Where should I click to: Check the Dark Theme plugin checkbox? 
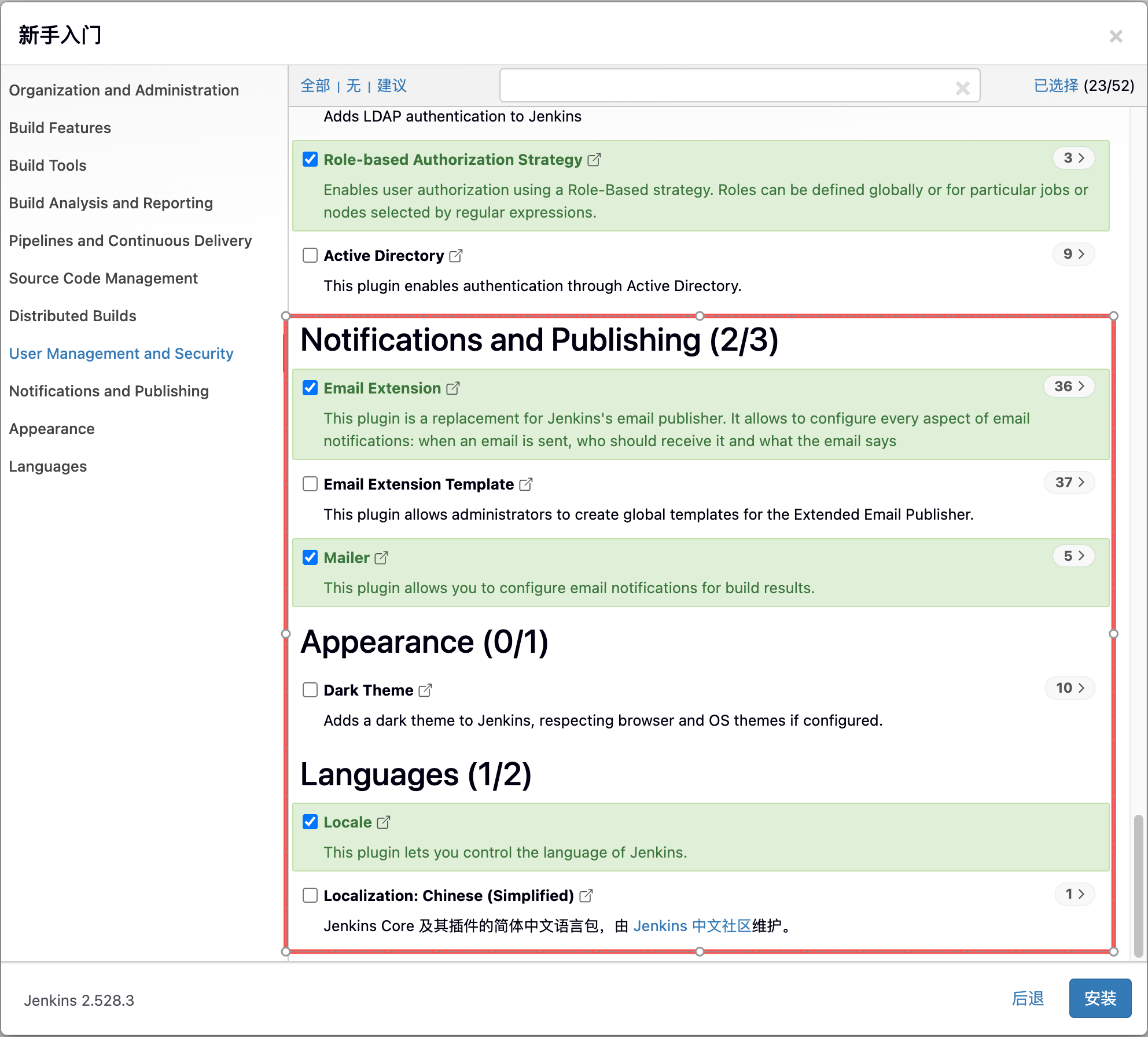(310, 690)
